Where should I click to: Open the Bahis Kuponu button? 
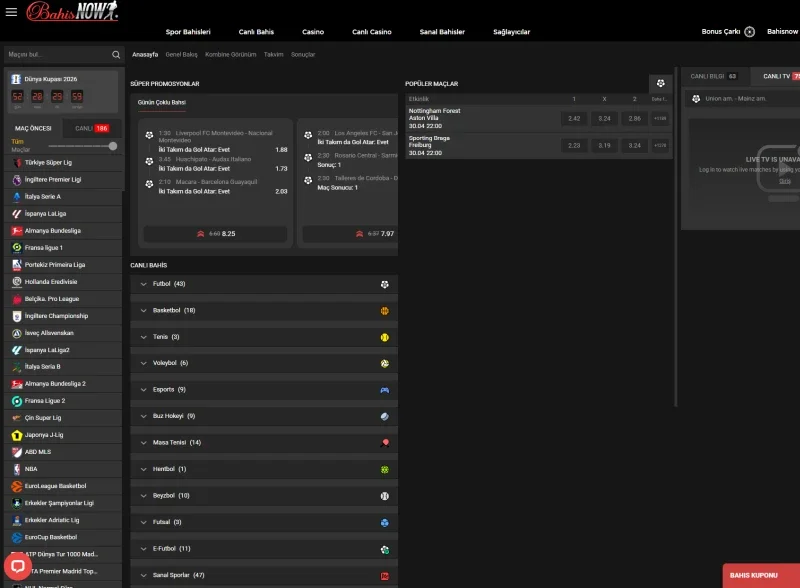[x=761, y=576]
